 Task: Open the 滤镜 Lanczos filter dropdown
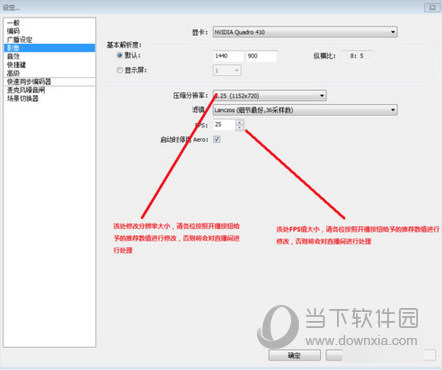(x=305, y=110)
